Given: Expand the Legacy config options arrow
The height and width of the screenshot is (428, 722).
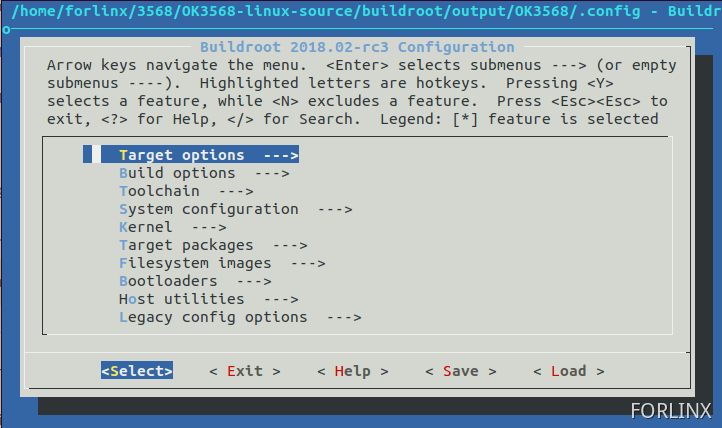Looking at the screenshot, I should click(343, 317).
